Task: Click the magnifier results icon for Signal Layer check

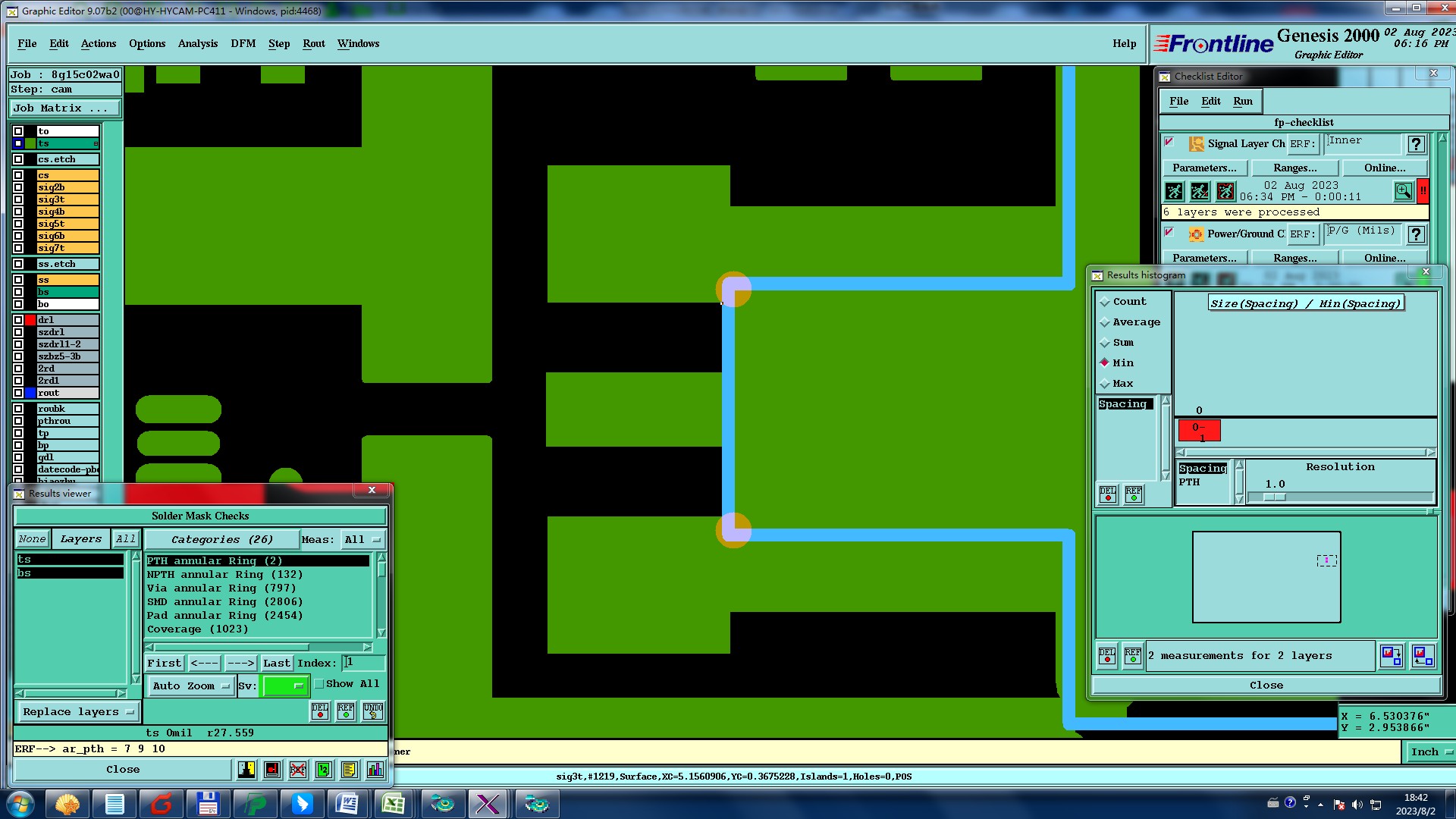Action: click(1403, 191)
